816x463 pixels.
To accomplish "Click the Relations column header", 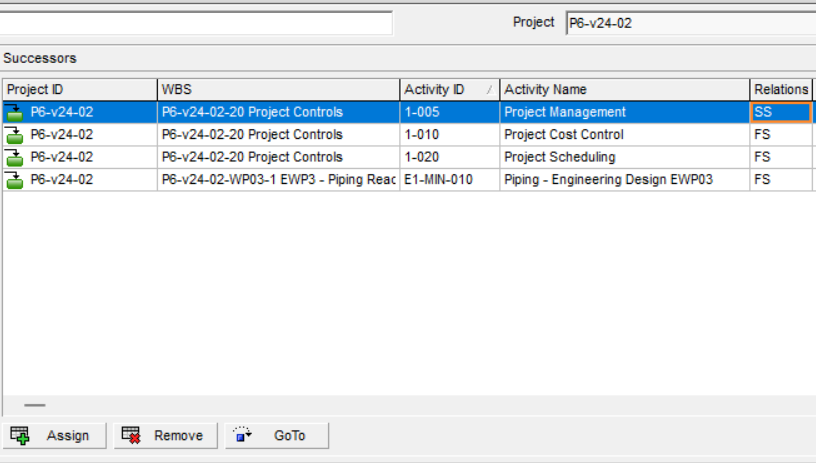I will click(x=781, y=90).
